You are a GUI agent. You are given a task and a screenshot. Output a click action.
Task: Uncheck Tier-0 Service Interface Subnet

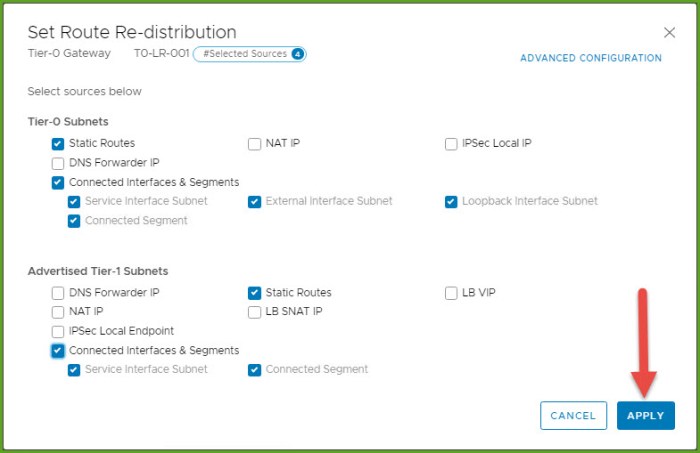tap(74, 201)
